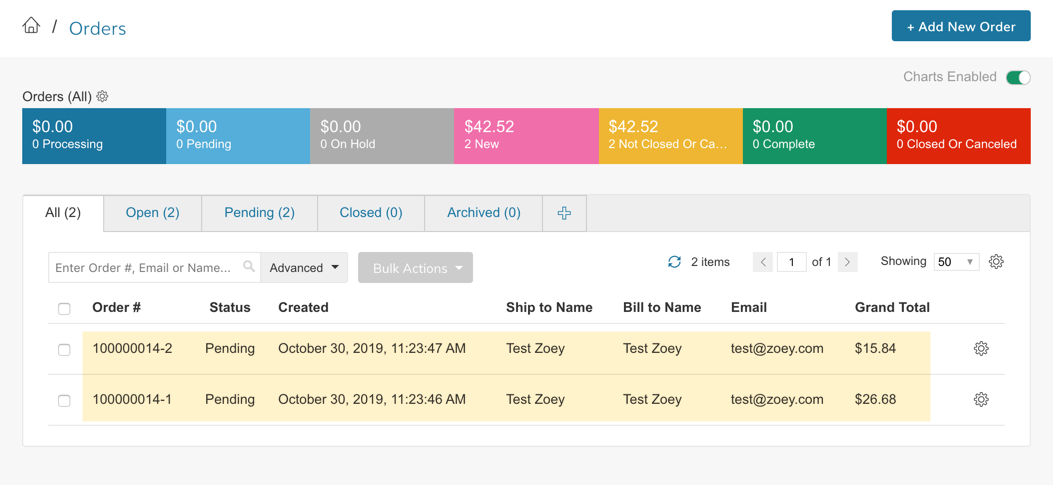The height and width of the screenshot is (485, 1053).
Task: Select the checkbox for order 100000014-2
Action: 64,349
